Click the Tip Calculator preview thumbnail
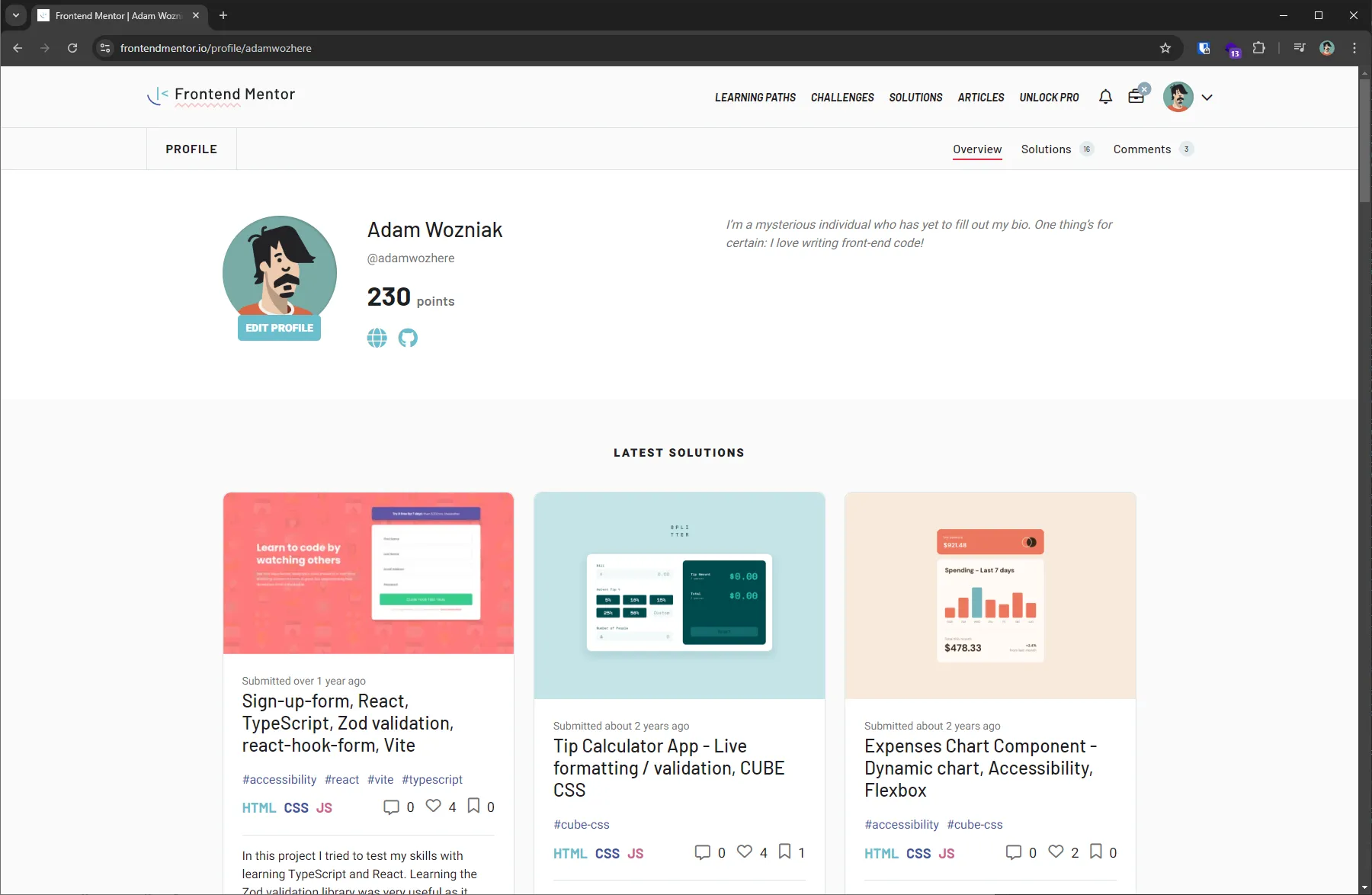 679,595
